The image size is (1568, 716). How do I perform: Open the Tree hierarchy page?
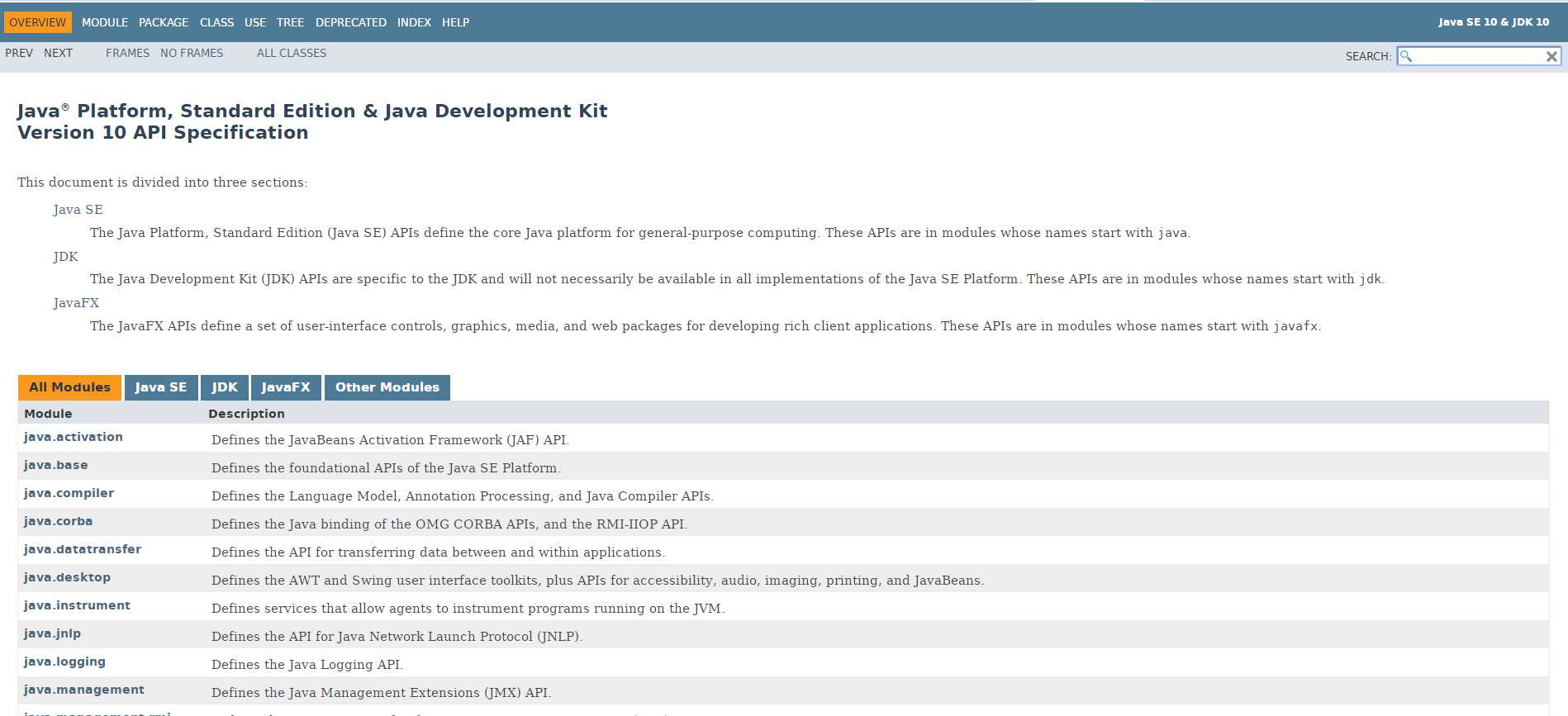click(290, 22)
